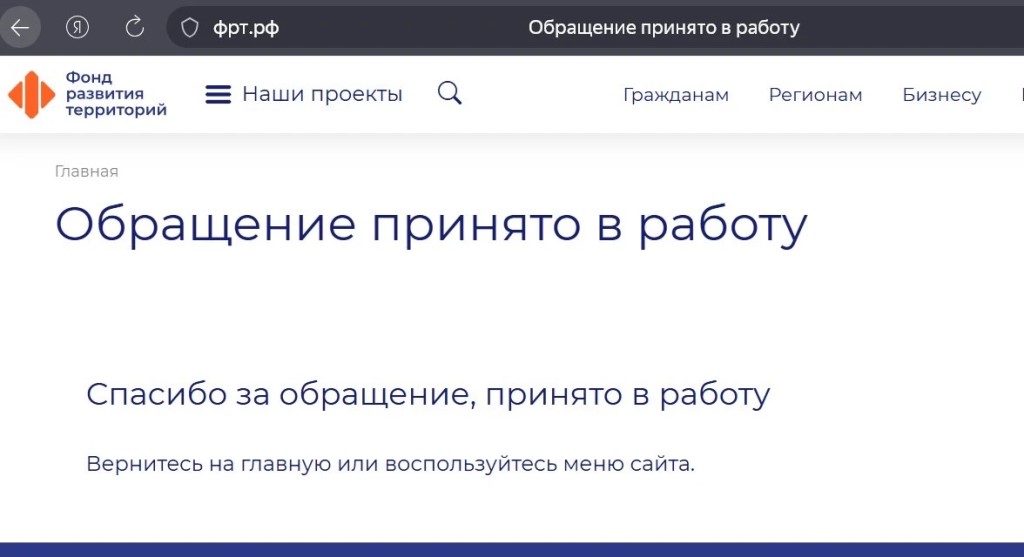Click the shield protection icon

click(189, 27)
